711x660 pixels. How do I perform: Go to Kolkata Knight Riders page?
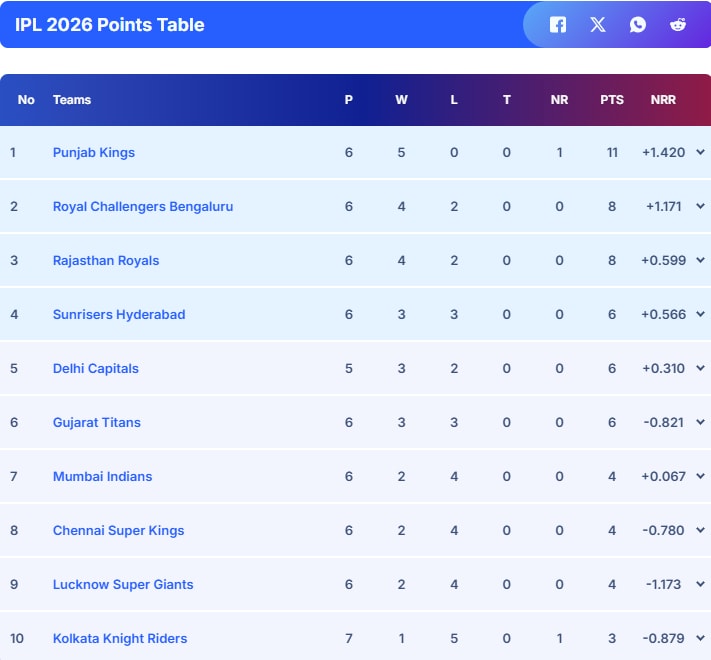120,639
